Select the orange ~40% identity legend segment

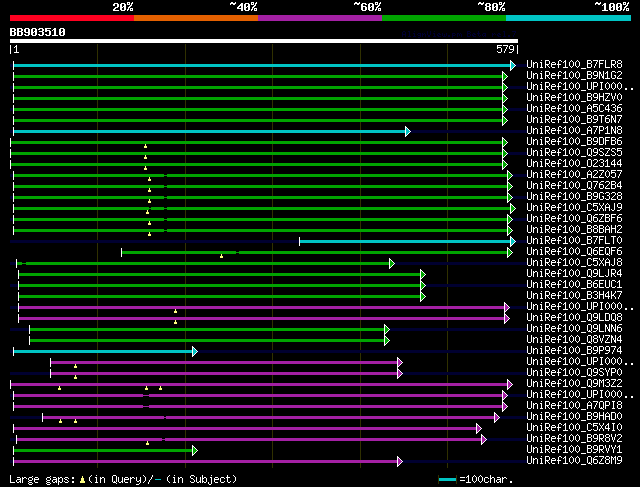(x=196, y=18)
